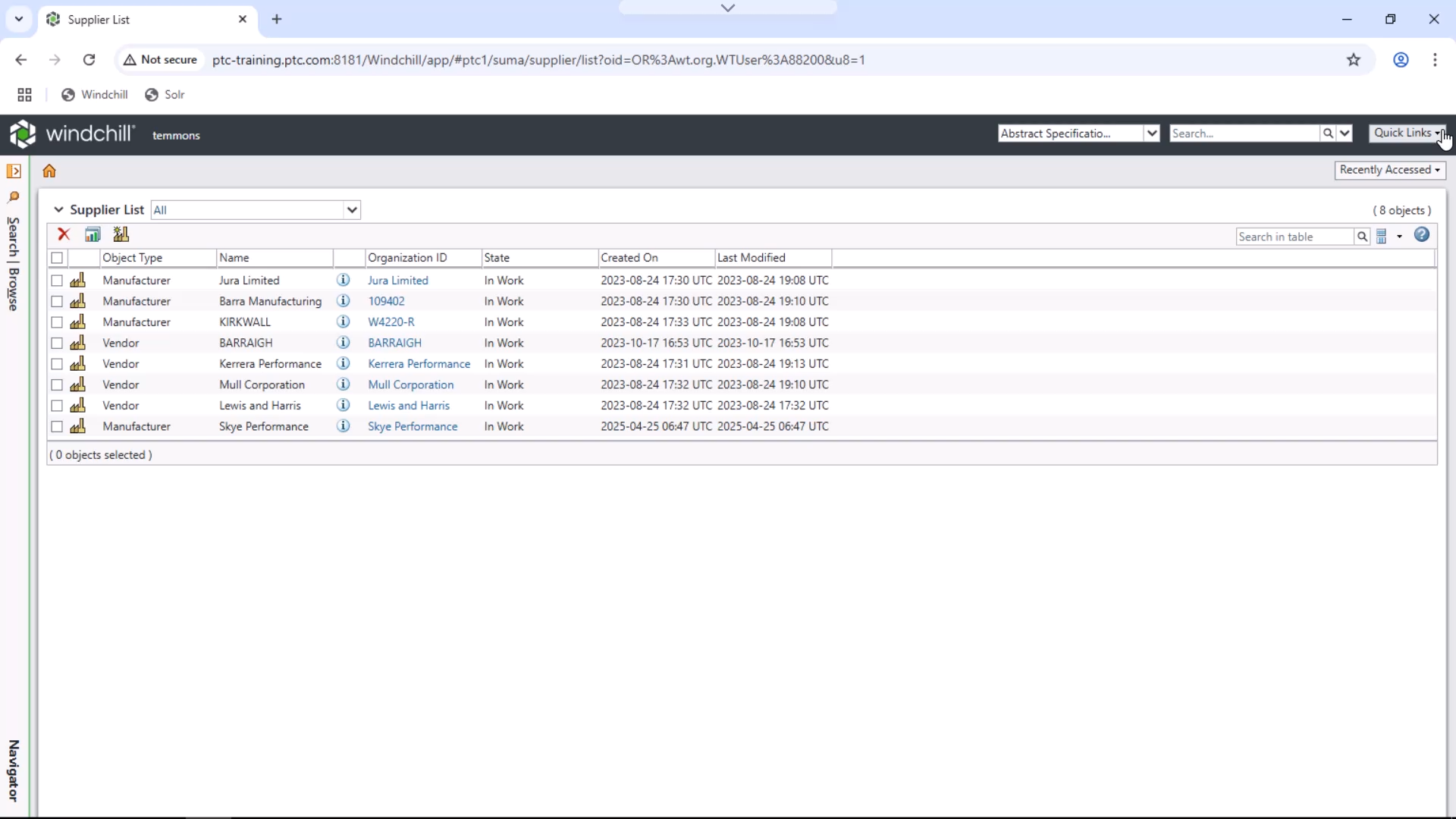
Task: Click the global Search input field
Action: [x=1244, y=133]
